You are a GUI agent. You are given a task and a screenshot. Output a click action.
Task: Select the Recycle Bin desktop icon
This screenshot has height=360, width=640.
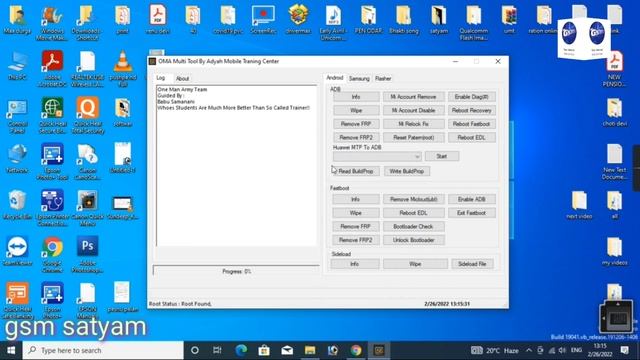pyautogui.click(x=17, y=204)
